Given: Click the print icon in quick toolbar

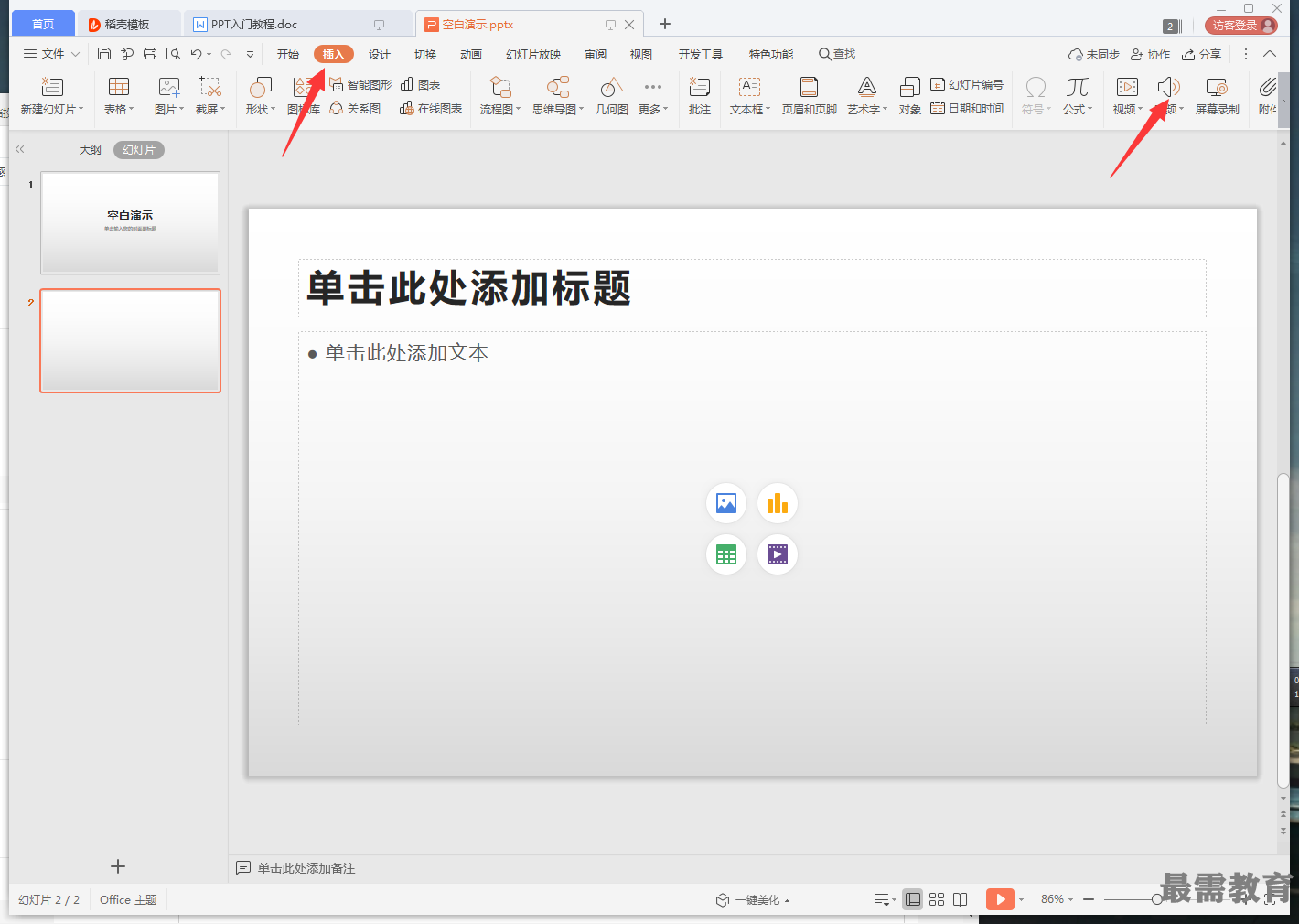Looking at the screenshot, I should [x=150, y=54].
